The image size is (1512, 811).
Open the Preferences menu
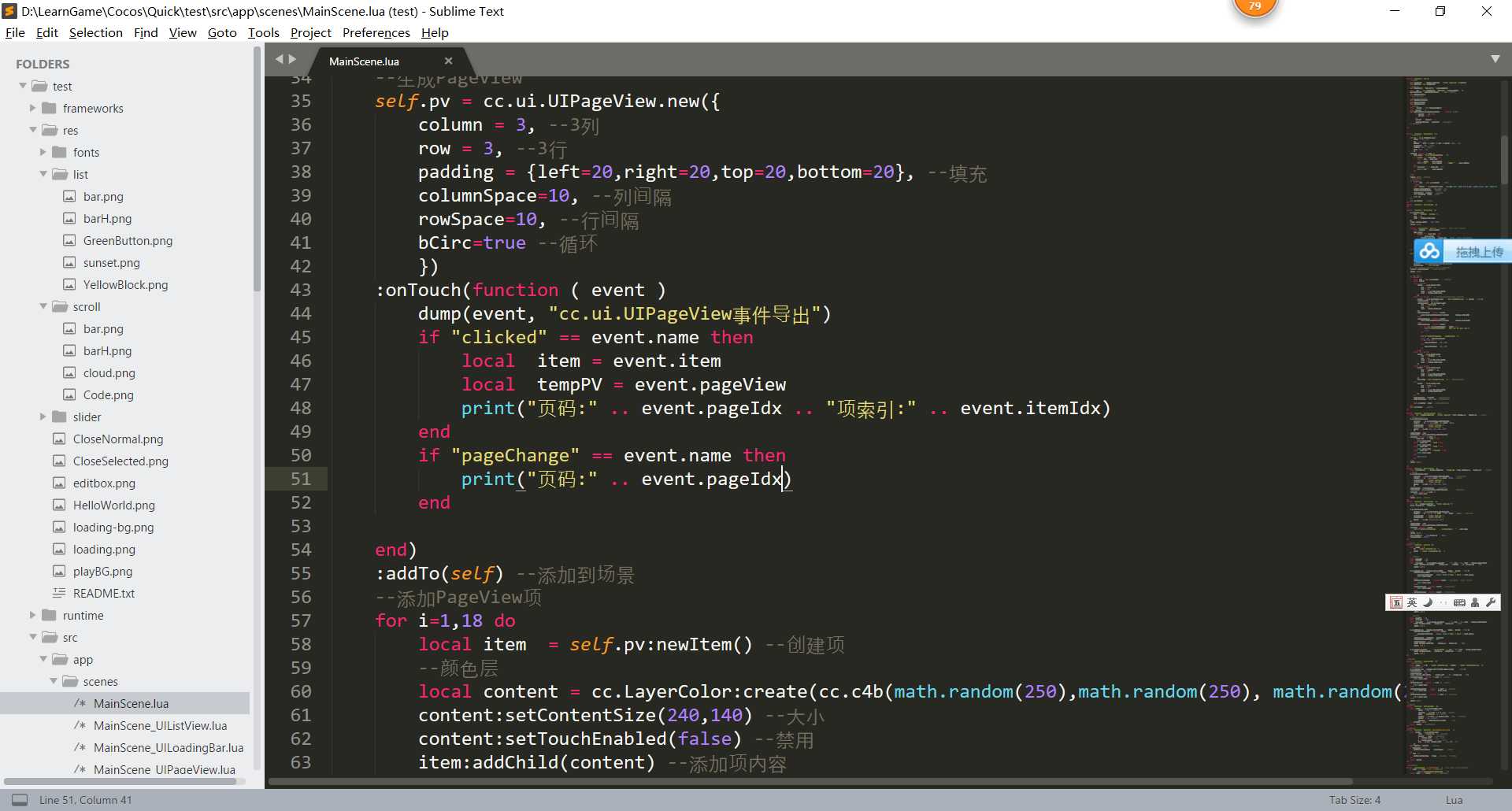tap(376, 32)
